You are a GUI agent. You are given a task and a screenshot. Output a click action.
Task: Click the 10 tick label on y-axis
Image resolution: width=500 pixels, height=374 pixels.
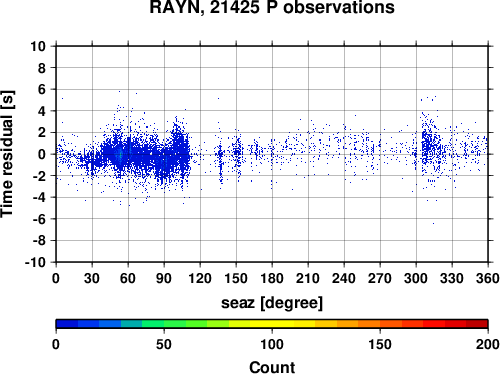[38, 46]
